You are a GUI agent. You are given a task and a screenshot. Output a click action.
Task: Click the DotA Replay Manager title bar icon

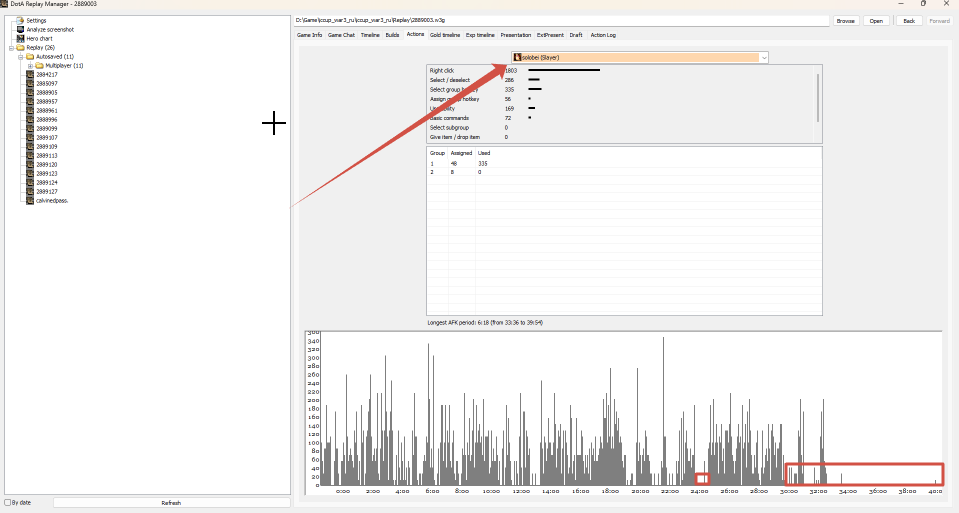click(4, 4)
